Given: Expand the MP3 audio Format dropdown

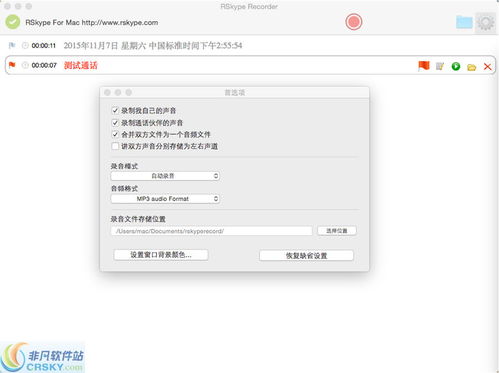Looking at the screenshot, I should tap(165, 199).
